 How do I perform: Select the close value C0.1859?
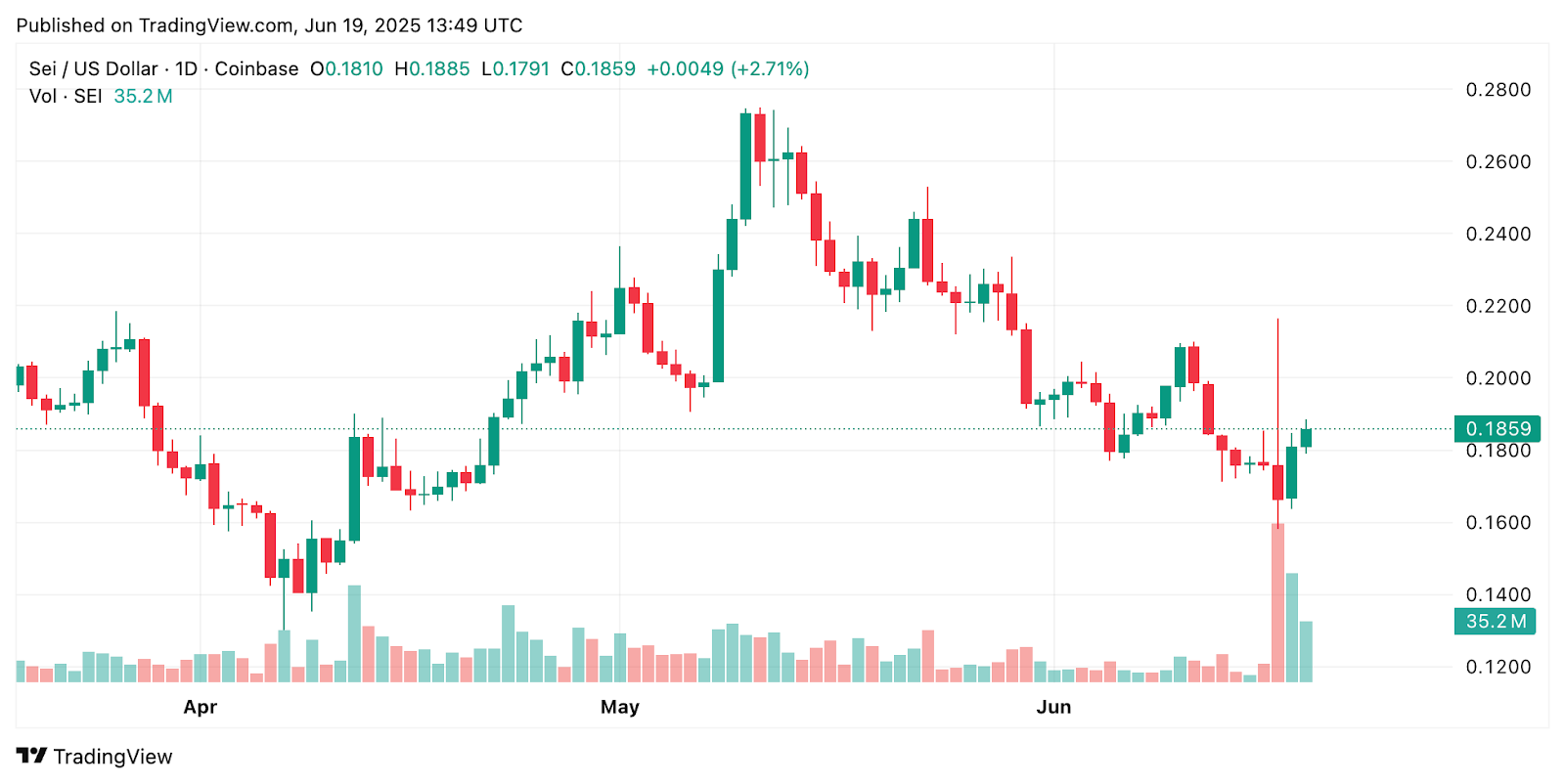(x=598, y=68)
